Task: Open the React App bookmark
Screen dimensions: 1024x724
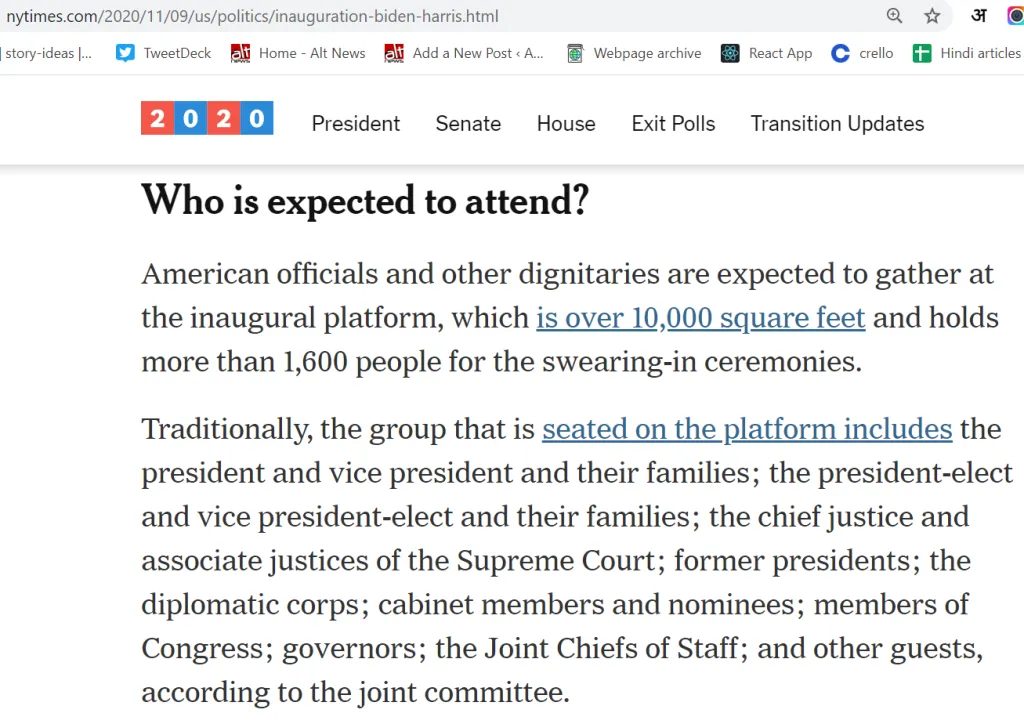Action: click(x=767, y=53)
